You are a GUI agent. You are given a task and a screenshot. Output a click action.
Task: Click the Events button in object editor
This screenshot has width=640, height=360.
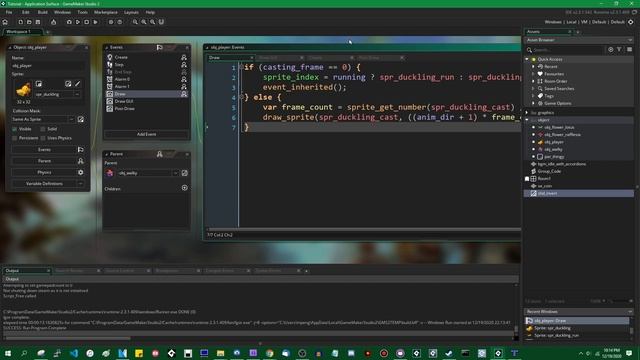pos(44,150)
